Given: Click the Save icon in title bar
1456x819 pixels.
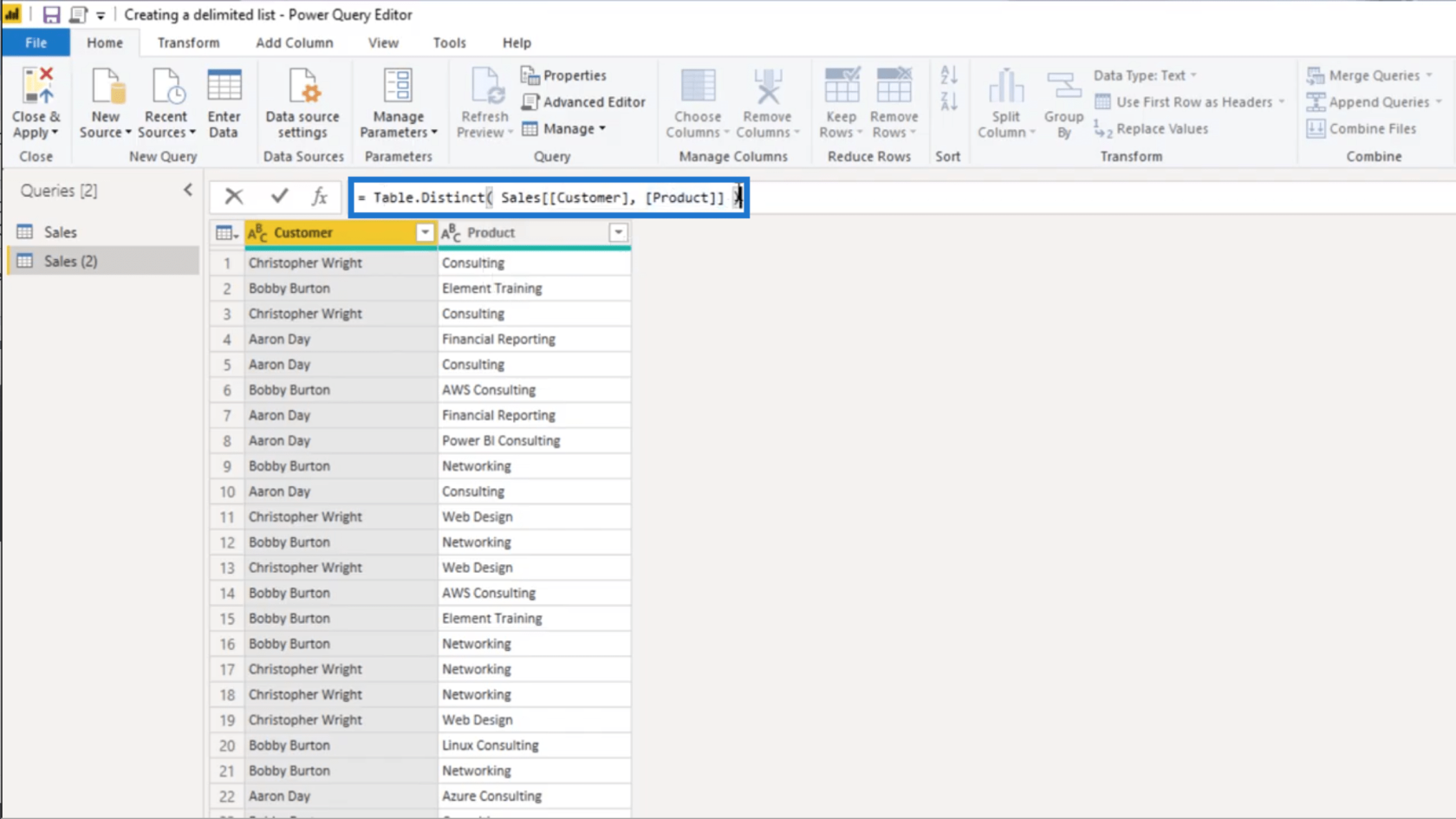Looking at the screenshot, I should [51, 15].
